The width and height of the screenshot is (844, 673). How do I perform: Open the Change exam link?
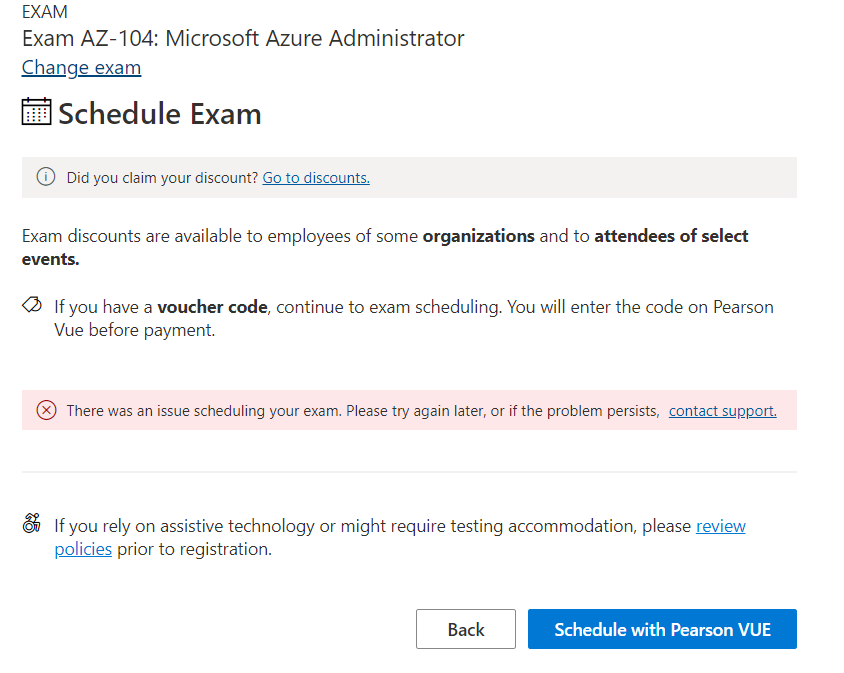coord(81,67)
